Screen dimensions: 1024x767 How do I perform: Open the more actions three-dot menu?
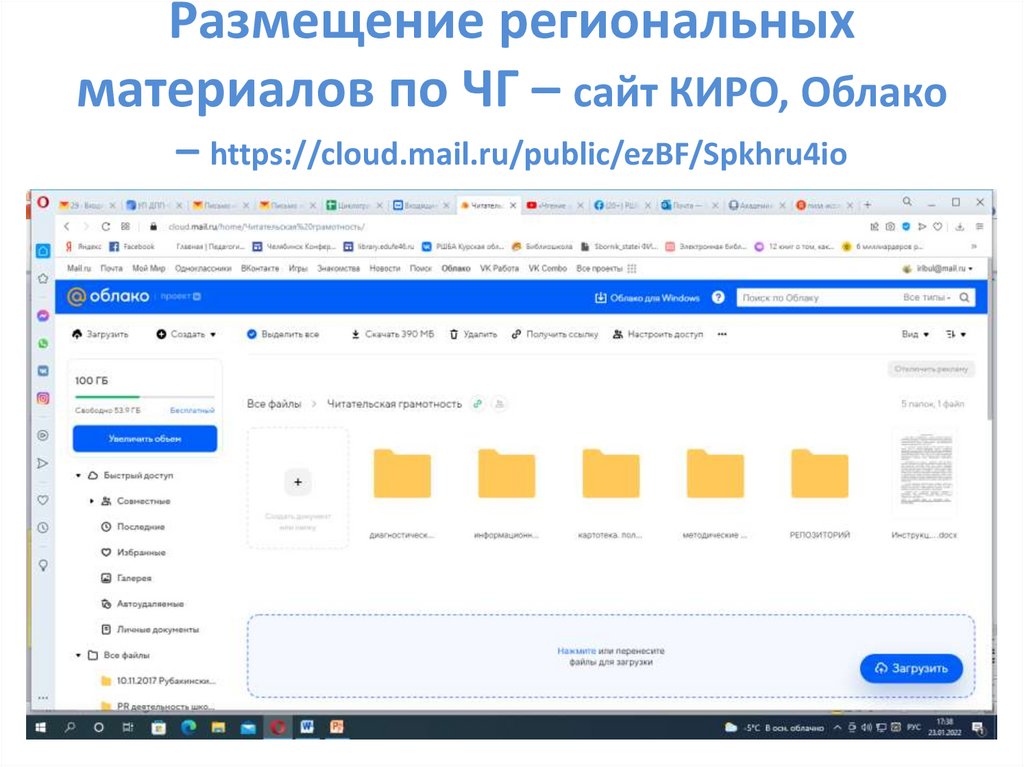722,335
